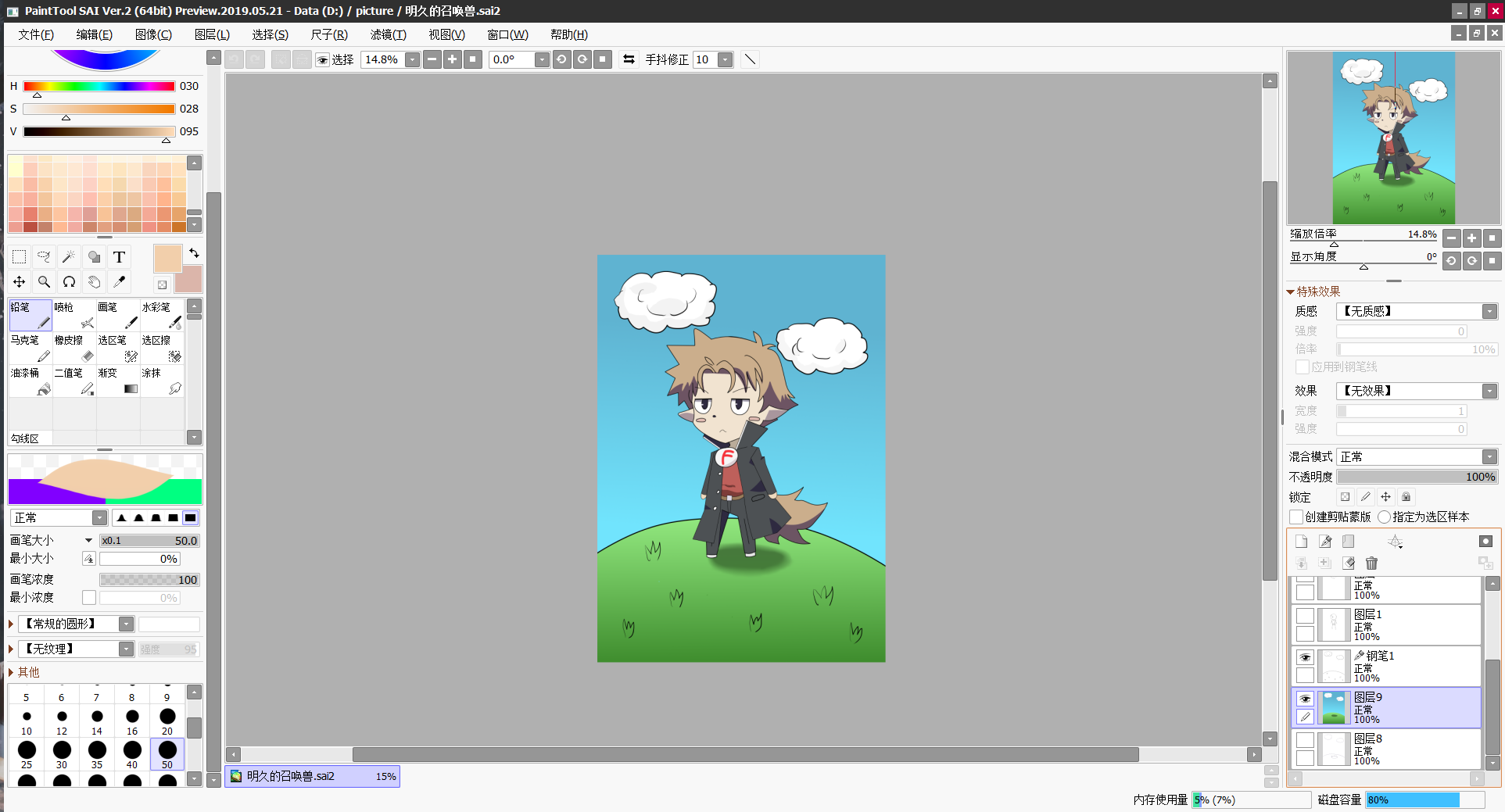Zoom out the canvas with toolbar minus button

click(432, 59)
